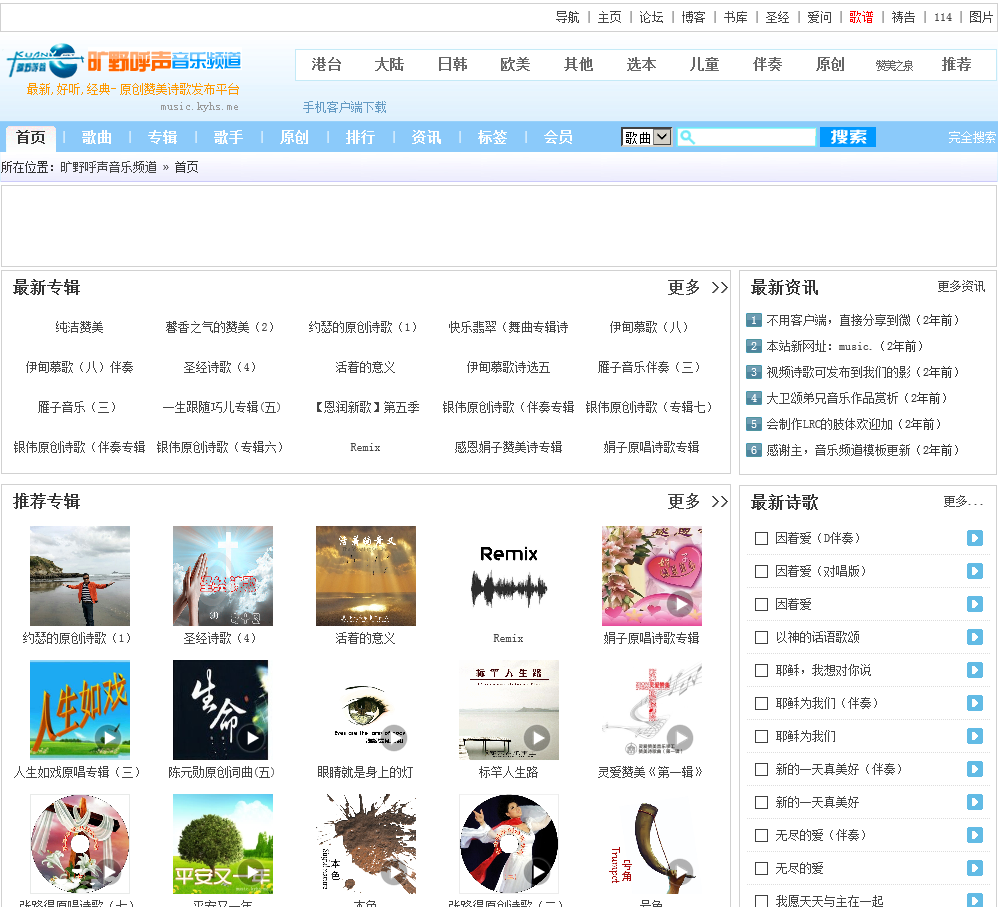Screen dimensions: 998x907
Task: Click play icon beside 新的一天美好（伴奏）
Action: [x=974, y=770]
